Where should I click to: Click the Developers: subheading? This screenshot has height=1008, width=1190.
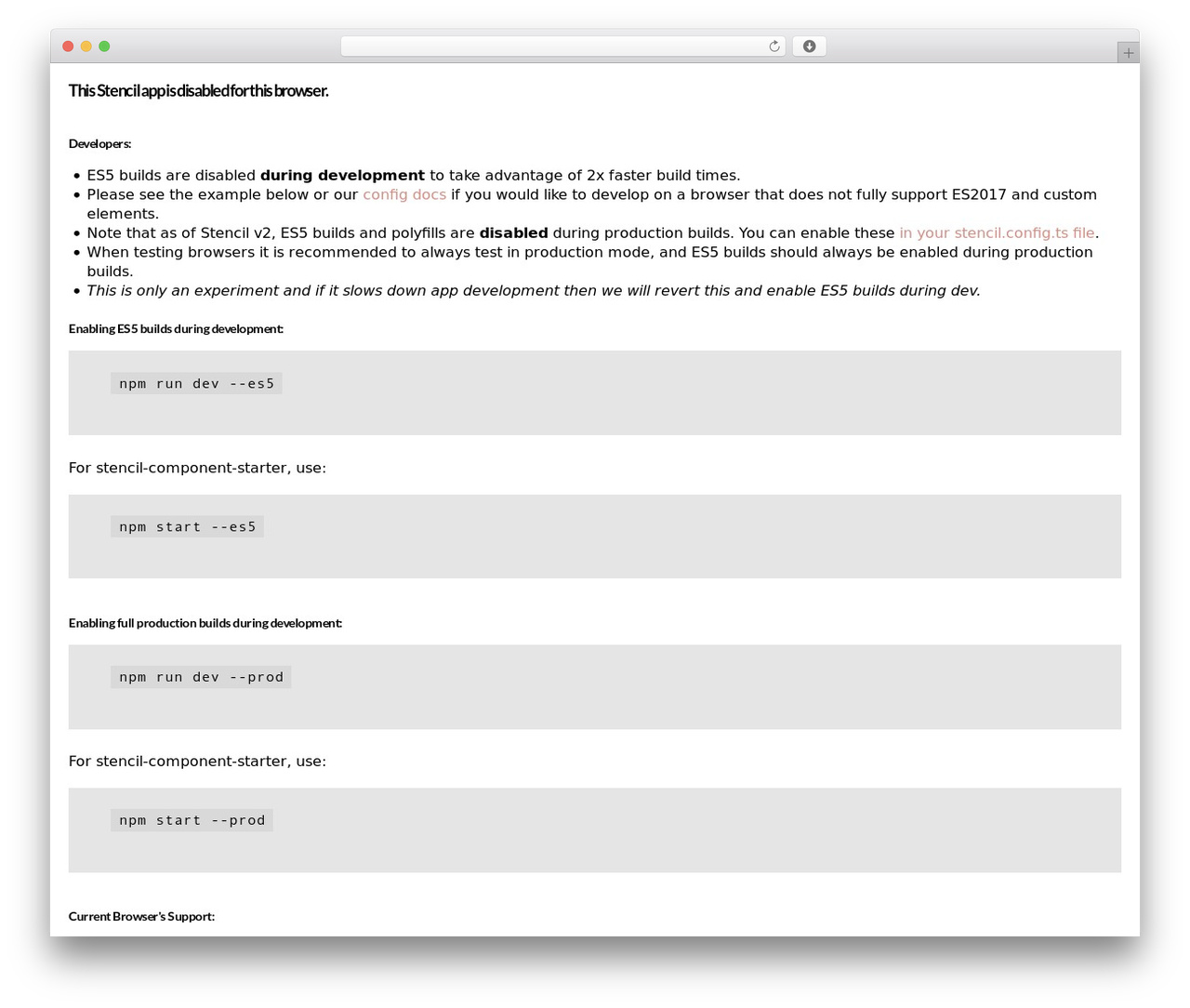pyautogui.click(x=100, y=143)
